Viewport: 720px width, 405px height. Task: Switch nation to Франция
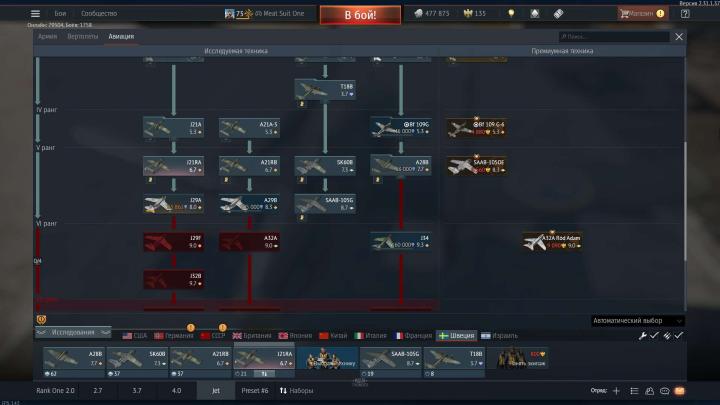(x=413, y=336)
